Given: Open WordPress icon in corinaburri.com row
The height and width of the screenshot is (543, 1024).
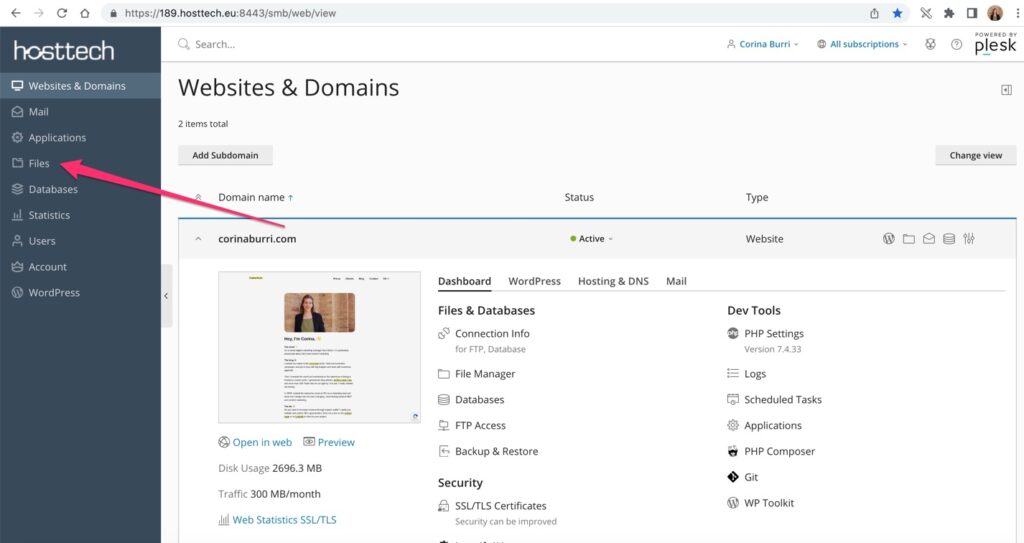Looking at the screenshot, I should 888,239.
